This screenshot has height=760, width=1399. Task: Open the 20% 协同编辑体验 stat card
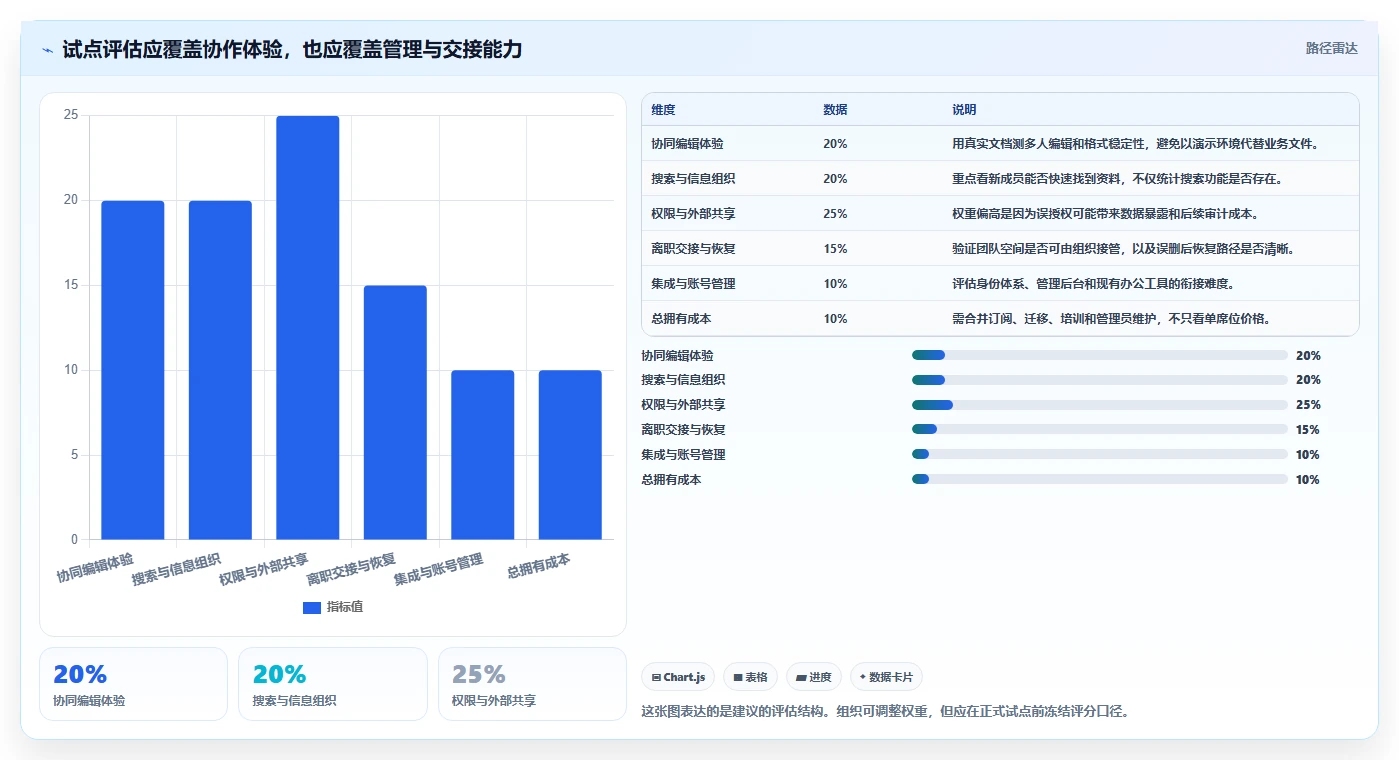coord(133,684)
